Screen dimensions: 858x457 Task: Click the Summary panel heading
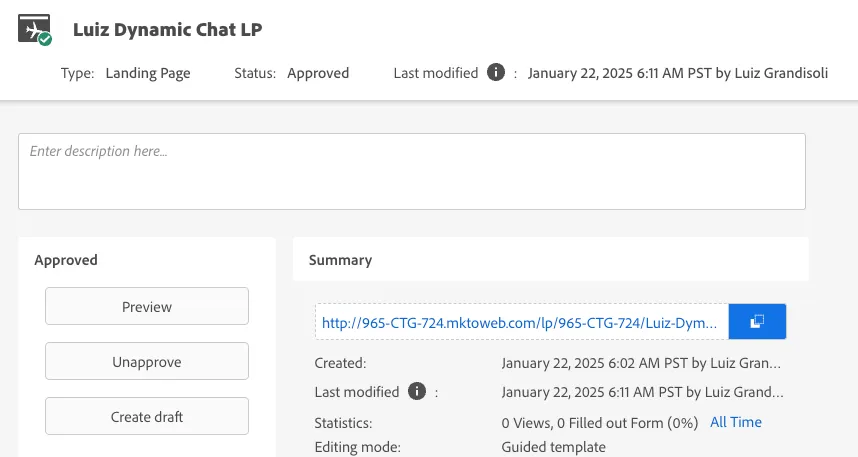click(x=340, y=260)
